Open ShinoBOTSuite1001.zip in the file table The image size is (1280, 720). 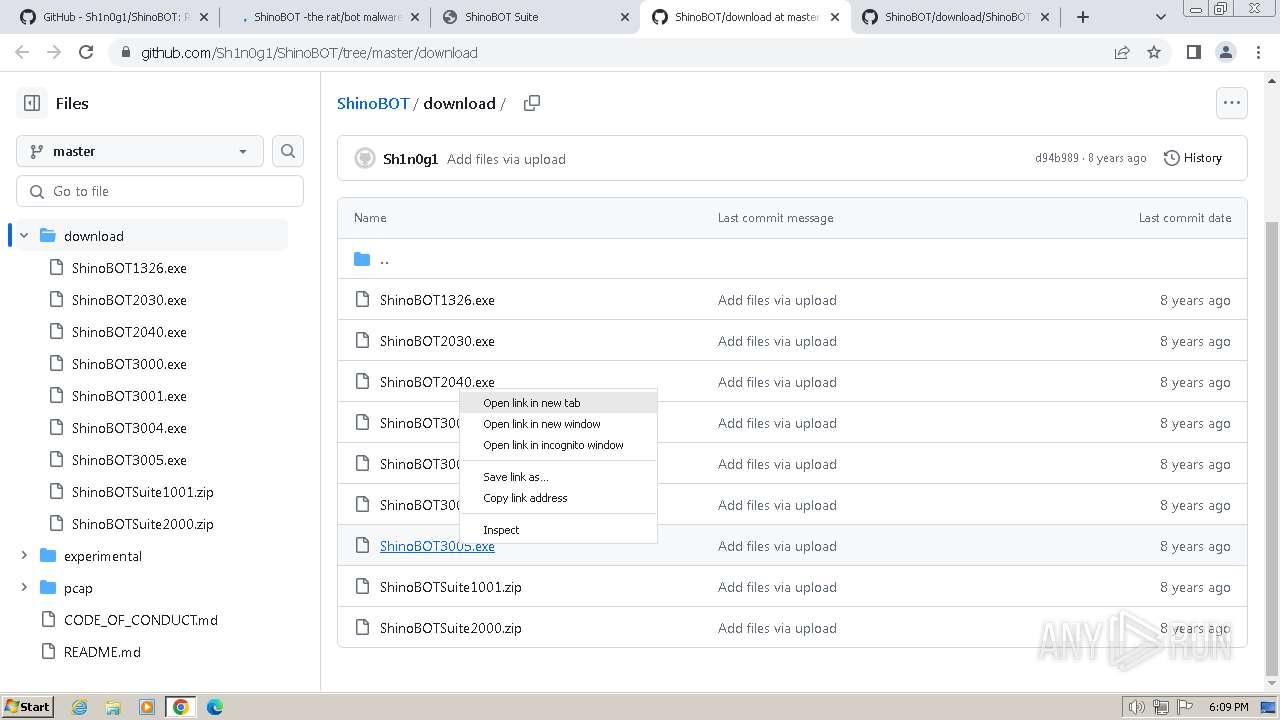tap(451, 587)
